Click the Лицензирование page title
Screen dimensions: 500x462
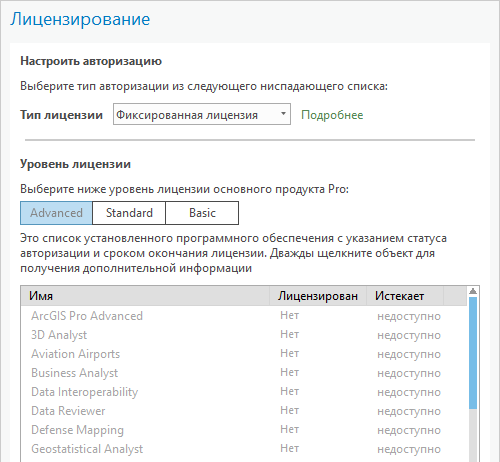point(80,19)
